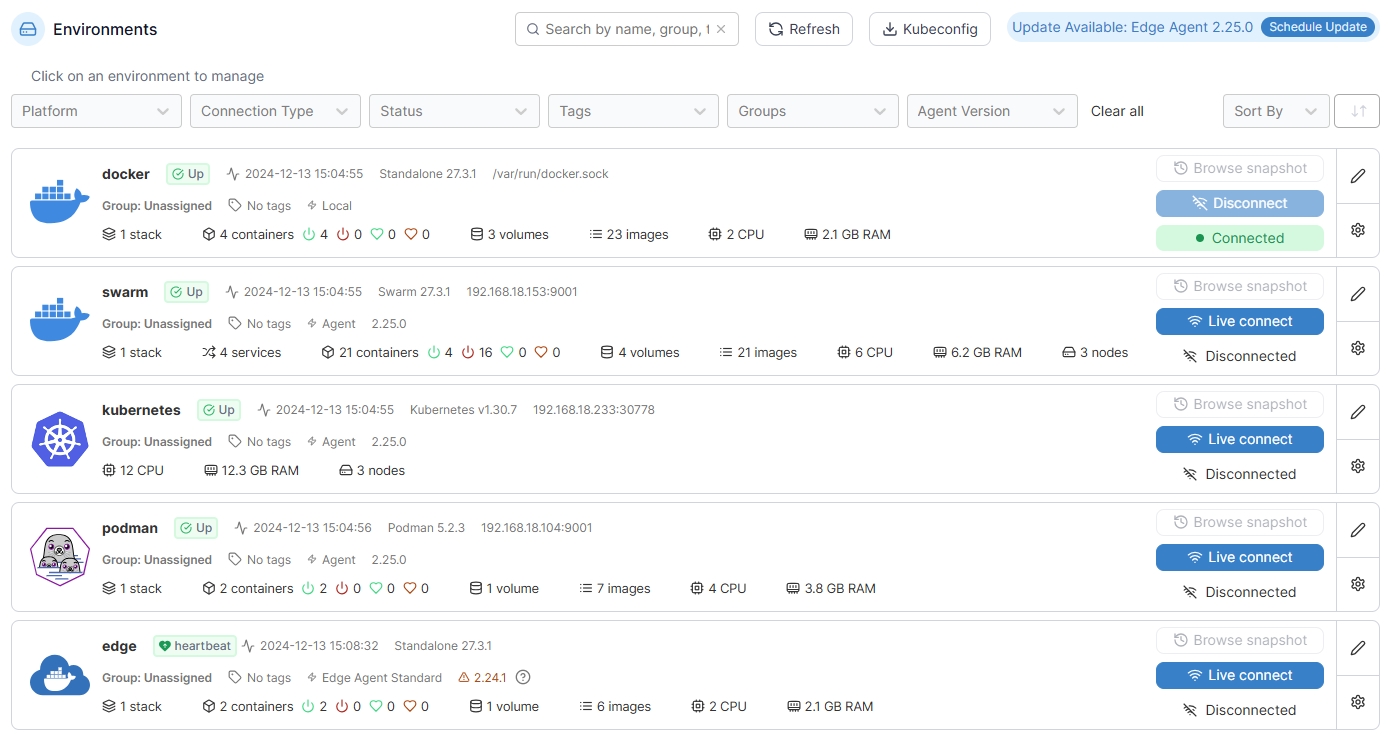Click the Kubernetes helm logo icon
Image resolution: width=1389 pixels, height=738 pixels.
[60, 439]
